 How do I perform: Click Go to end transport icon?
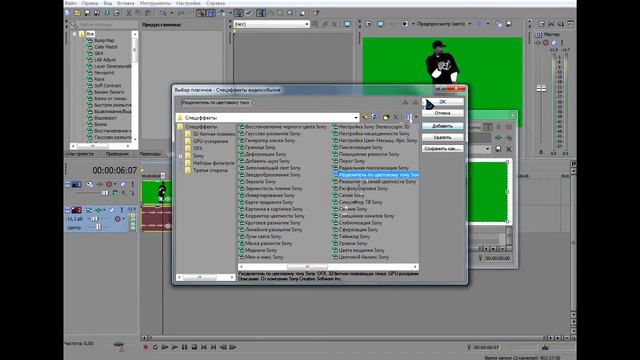(213, 347)
